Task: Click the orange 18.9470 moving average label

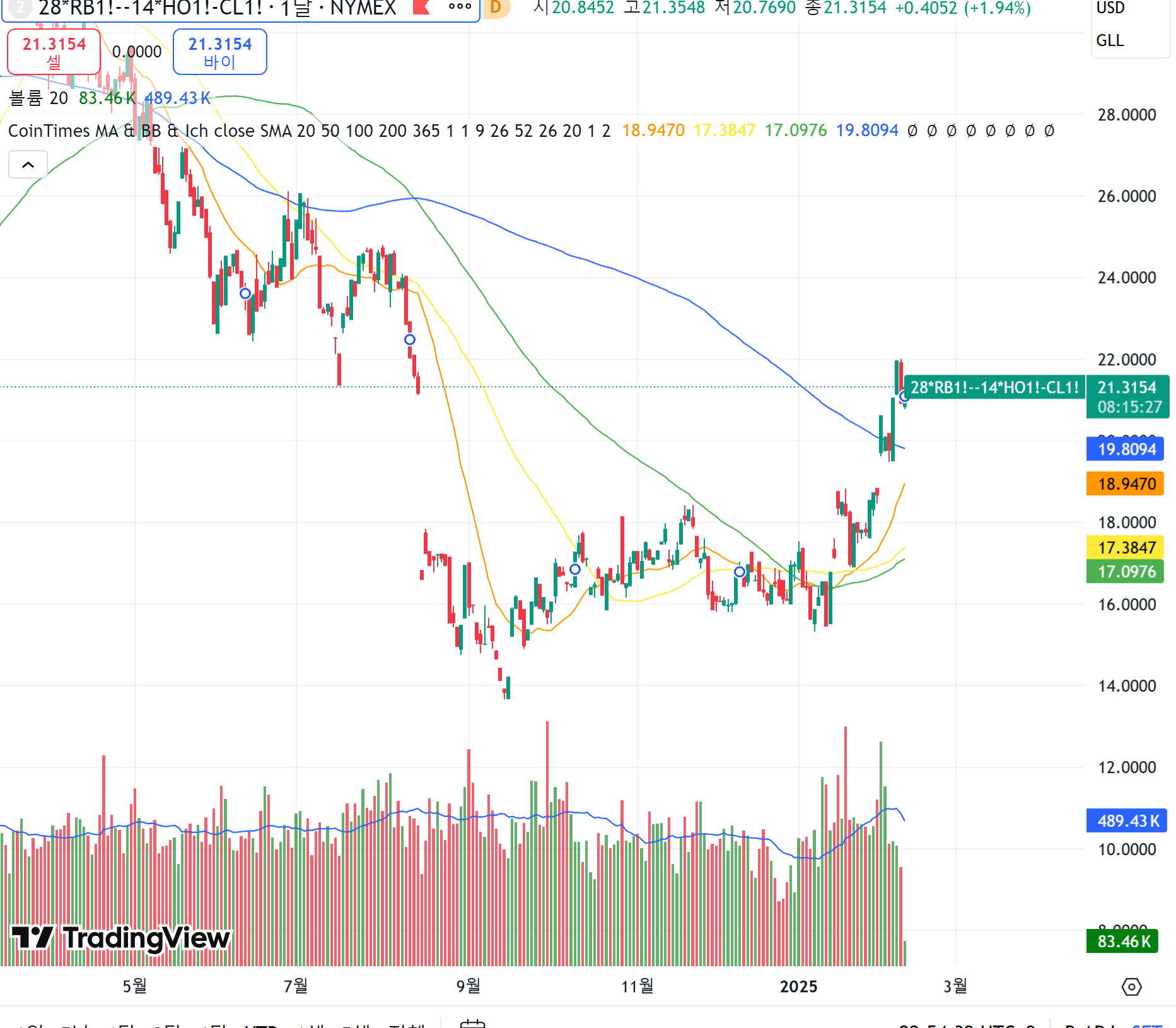Action: [1126, 484]
